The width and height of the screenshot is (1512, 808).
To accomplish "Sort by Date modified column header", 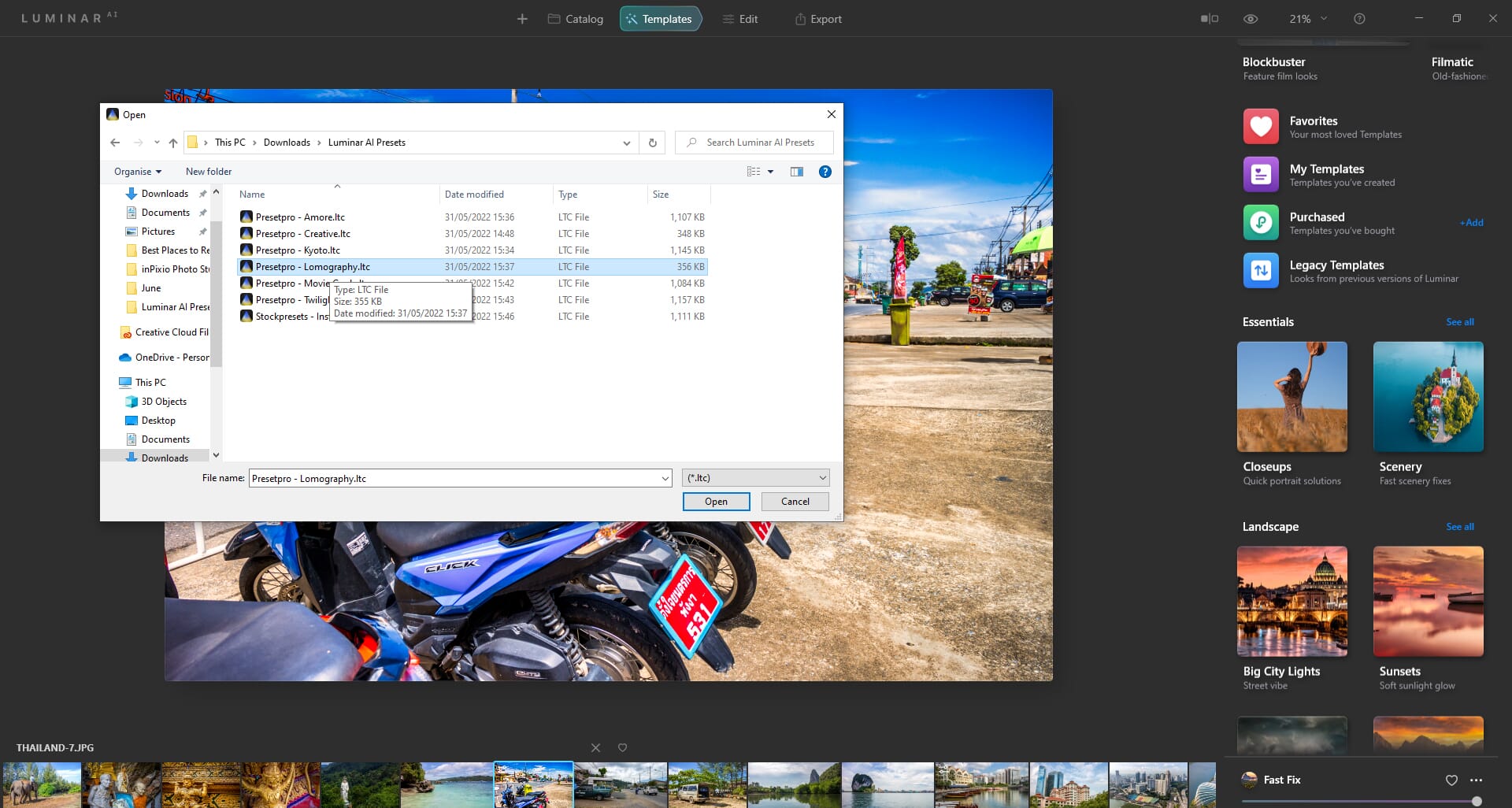I will (496, 195).
